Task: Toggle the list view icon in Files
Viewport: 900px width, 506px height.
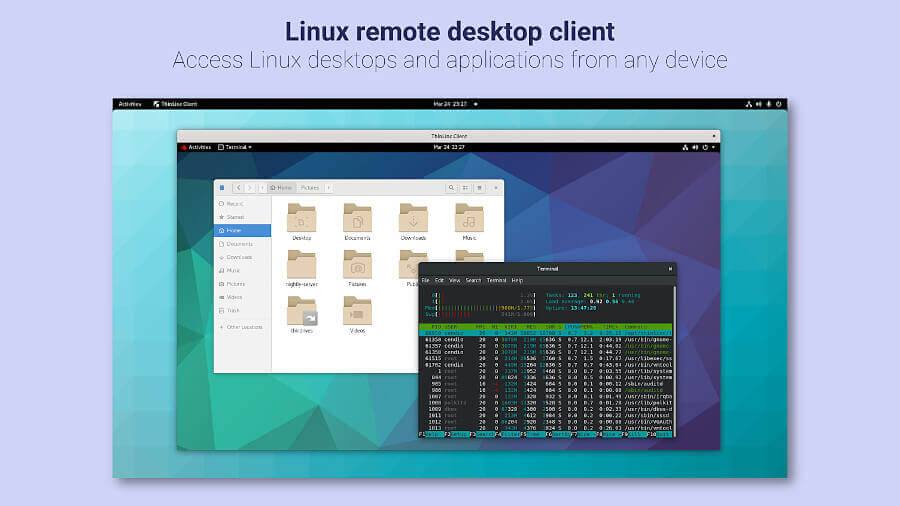Action: [x=466, y=187]
